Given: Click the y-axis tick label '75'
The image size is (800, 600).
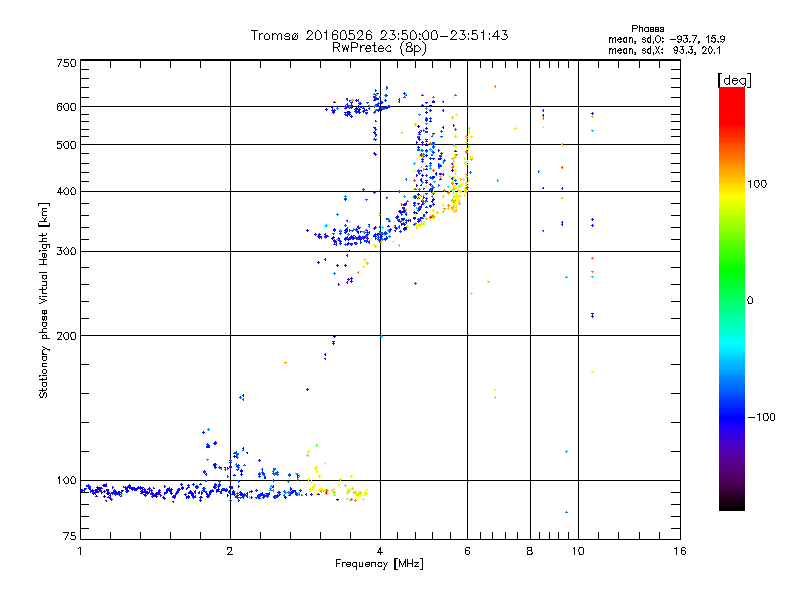Looking at the screenshot, I should tap(70, 536).
